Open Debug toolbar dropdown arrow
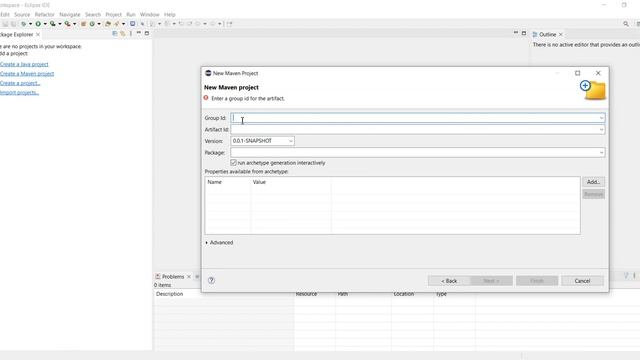The image size is (640, 360). click(31, 24)
